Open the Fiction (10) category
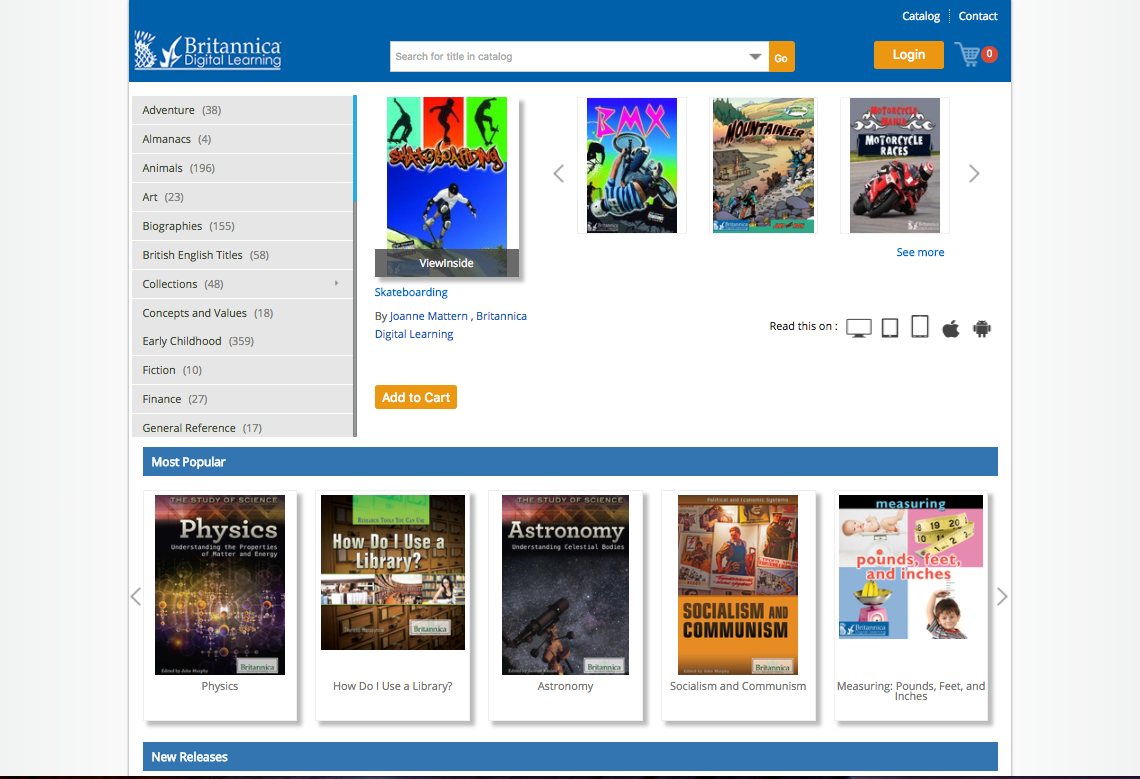This screenshot has width=1140, height=779. pos(242,370)
